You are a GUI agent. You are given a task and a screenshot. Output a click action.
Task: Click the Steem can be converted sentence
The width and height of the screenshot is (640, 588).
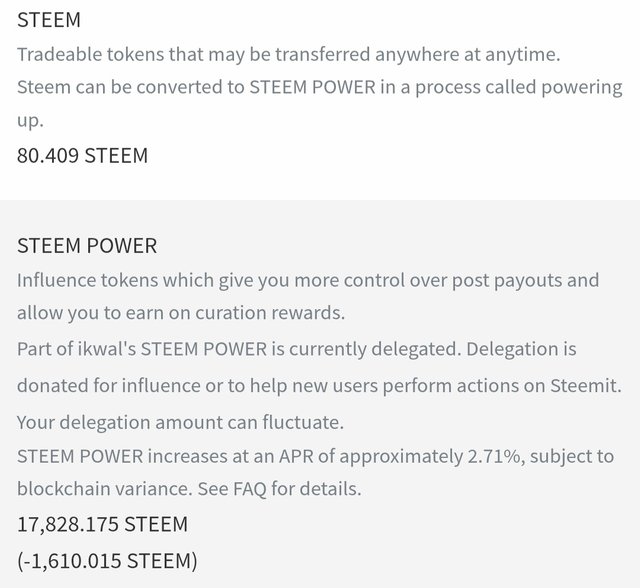click(320, 87)
